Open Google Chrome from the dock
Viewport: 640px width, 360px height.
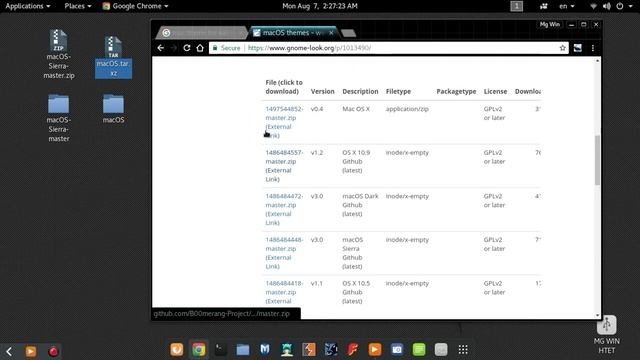(199, 349)
